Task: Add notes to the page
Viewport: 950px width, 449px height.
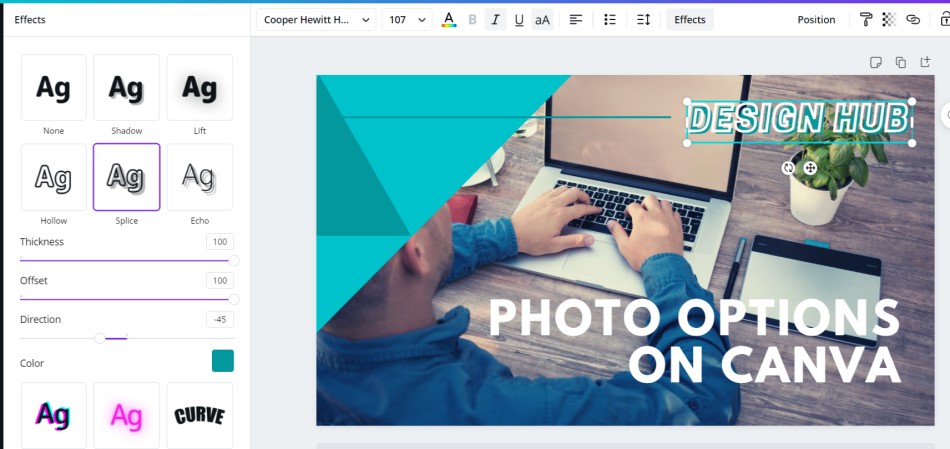Action: pyautogui.click(x=875, y=62)
